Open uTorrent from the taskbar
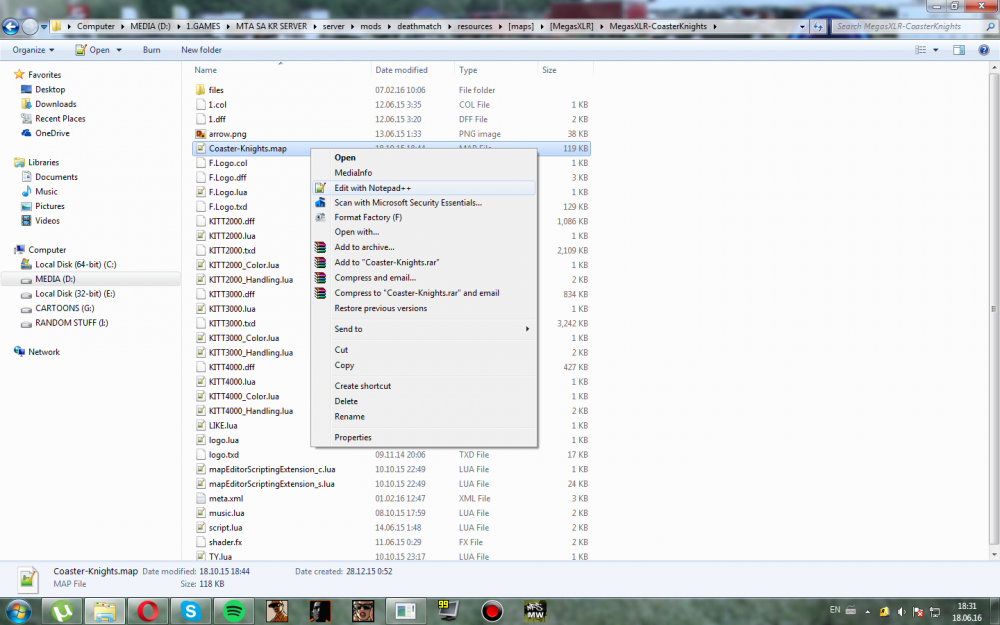This screenshot has height=625, width=1000. point(60,610)
